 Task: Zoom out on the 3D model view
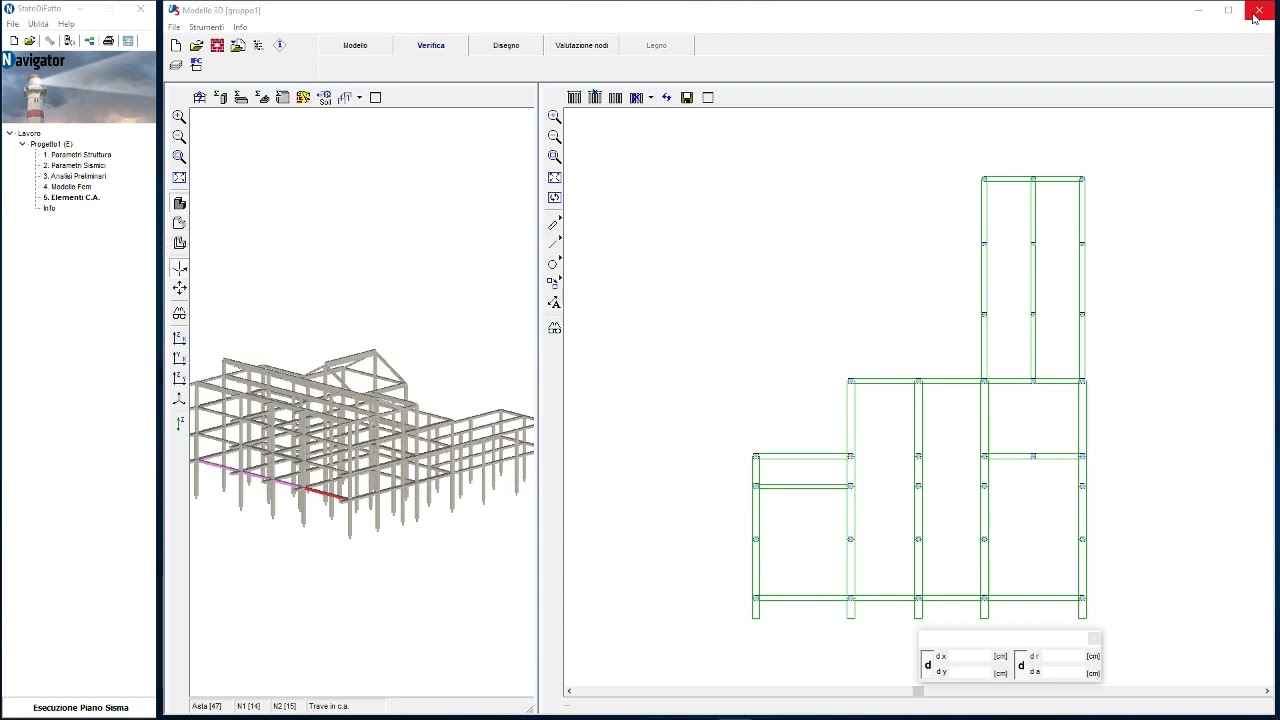click(179, 137)
